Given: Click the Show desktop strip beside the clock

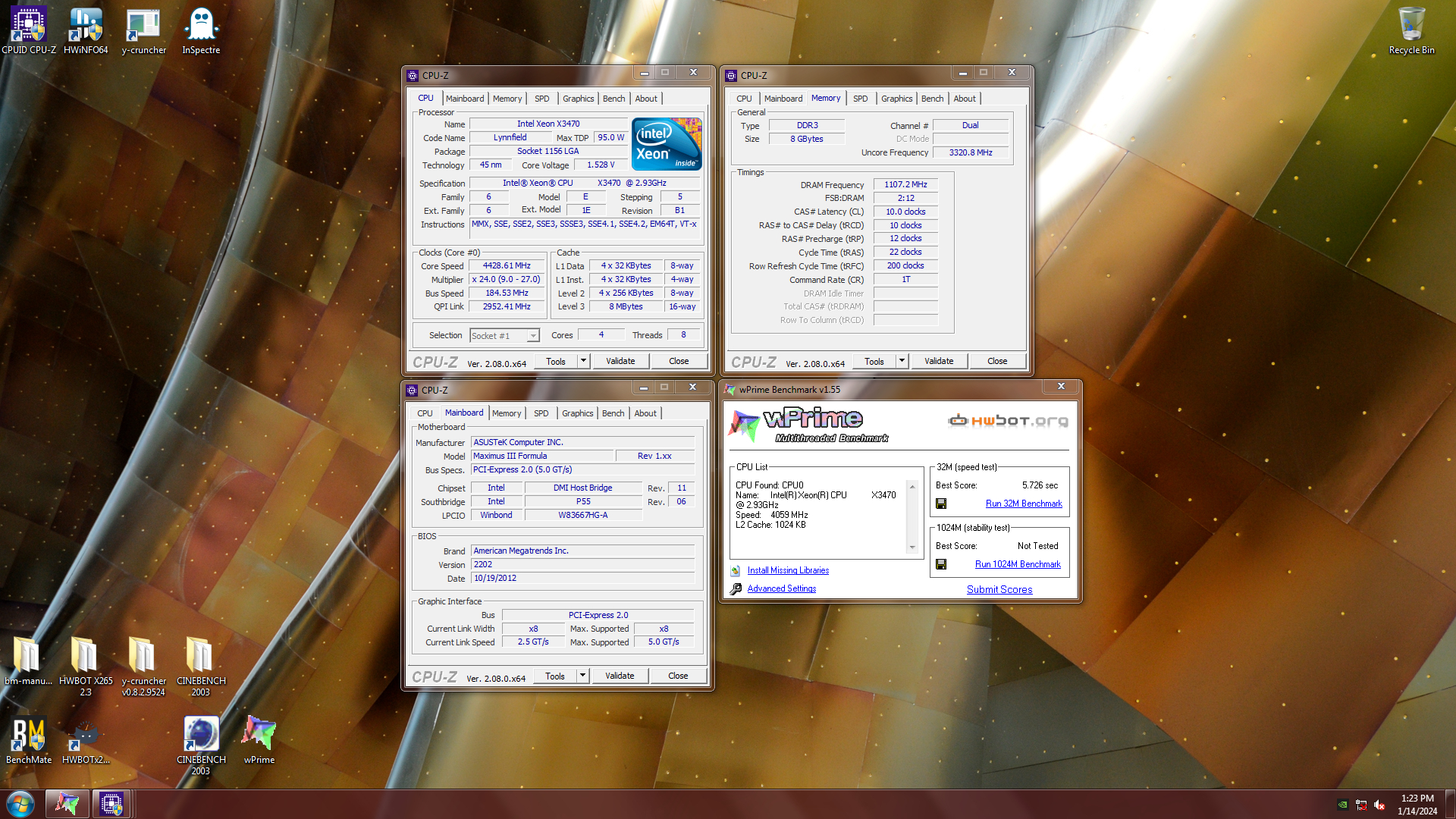Looking at the screenshot, I should [x=1450, y=804].
